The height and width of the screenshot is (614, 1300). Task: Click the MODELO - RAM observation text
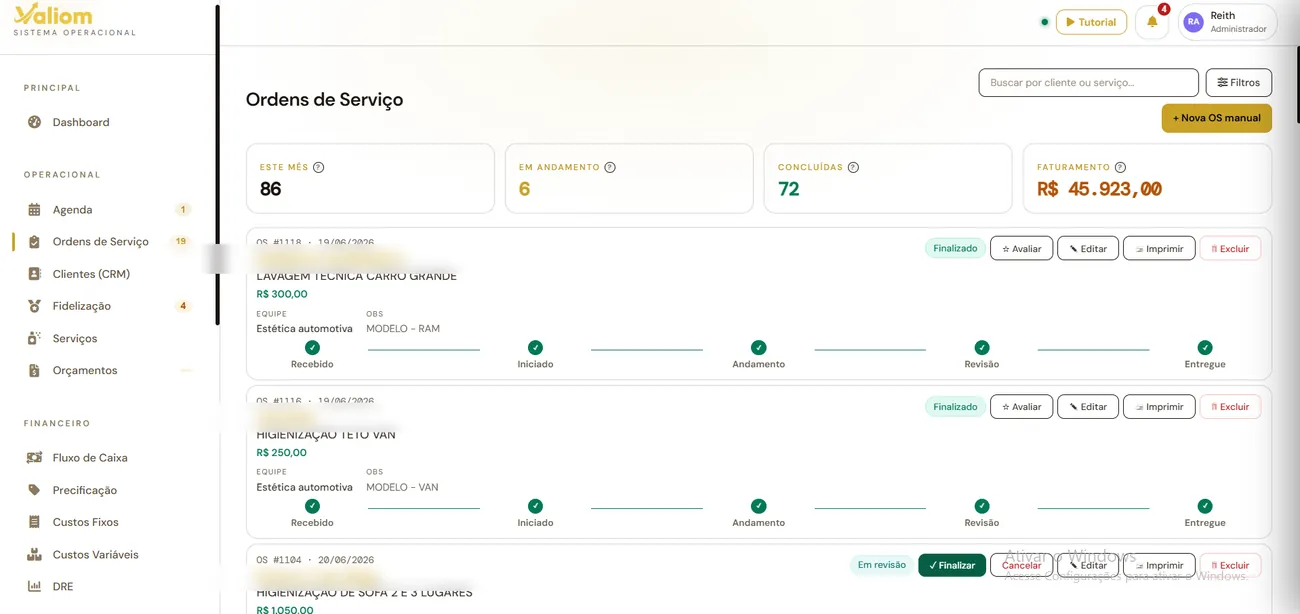(403, 329)
